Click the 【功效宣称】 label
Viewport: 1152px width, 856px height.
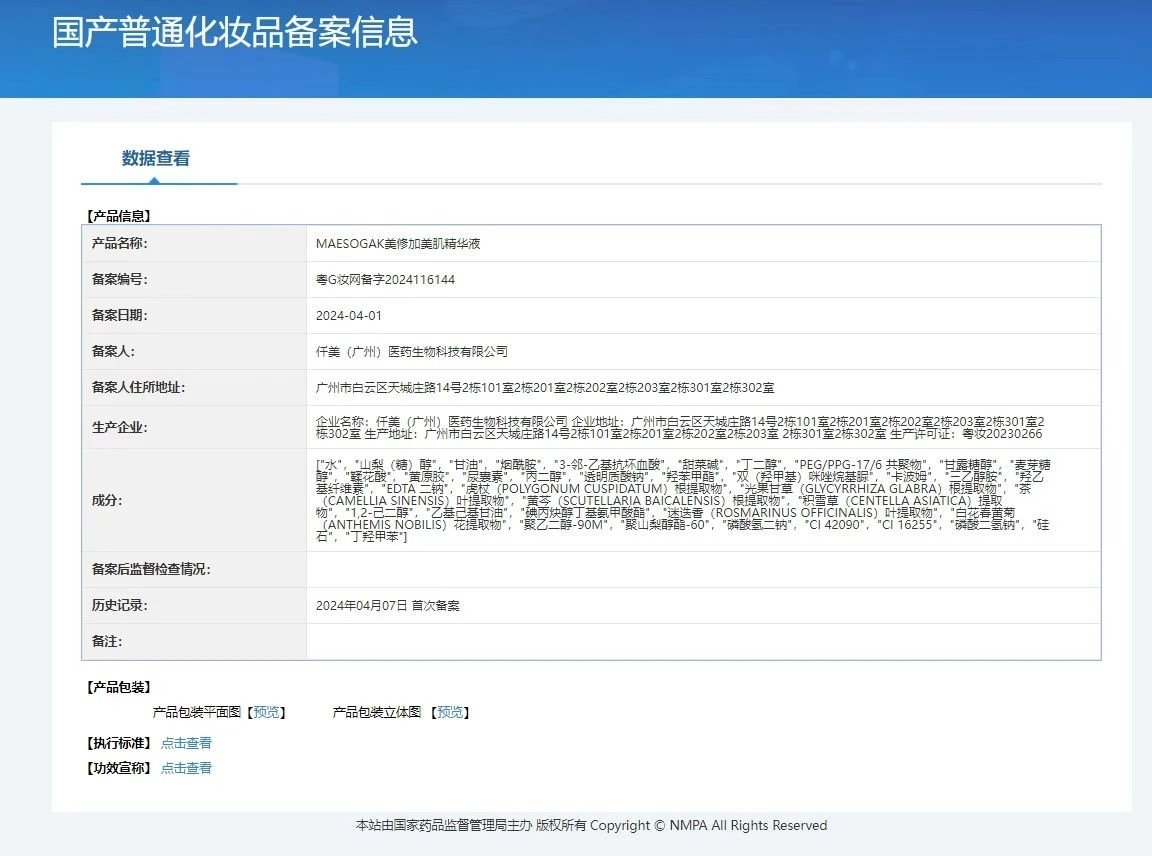(x=118, y=768)
